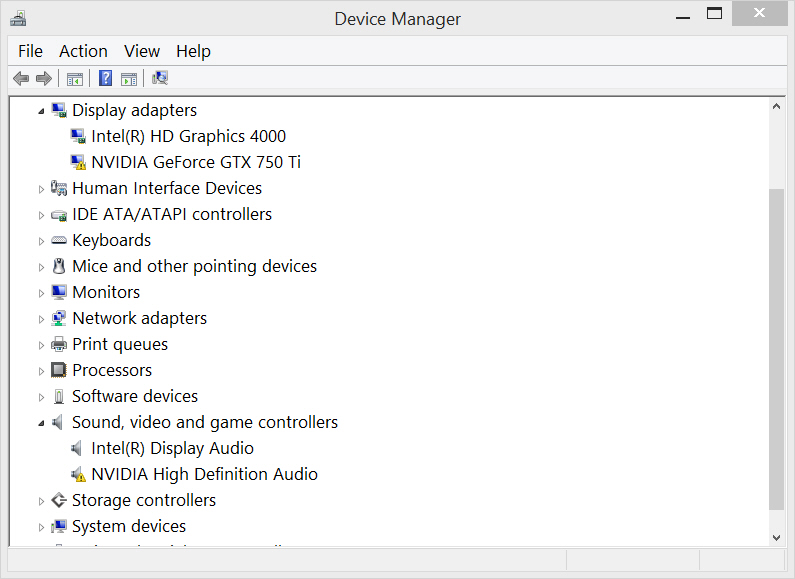Viewport: 795px width, 579px height.
Task: Click the Network adapters icon
Action: tap(59, 318)
